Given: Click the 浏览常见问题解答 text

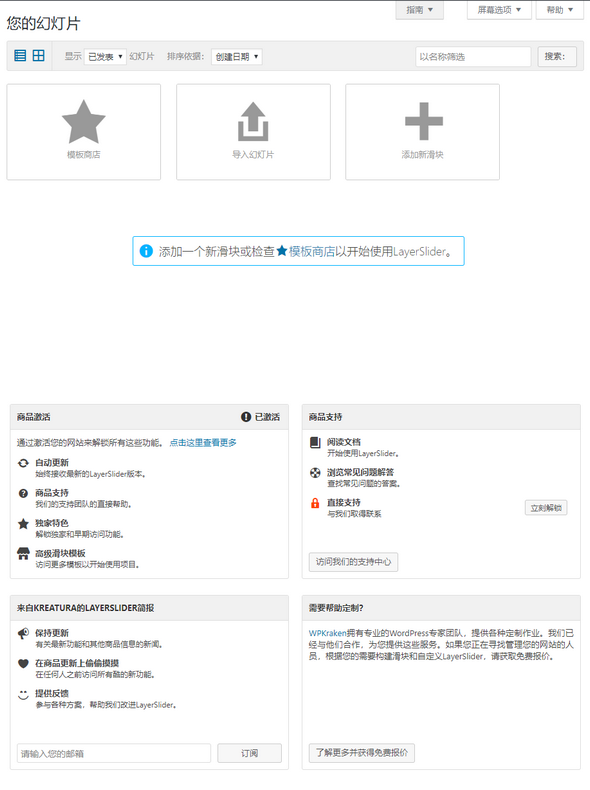Looking at the screenshot, I should pos(360,472).
